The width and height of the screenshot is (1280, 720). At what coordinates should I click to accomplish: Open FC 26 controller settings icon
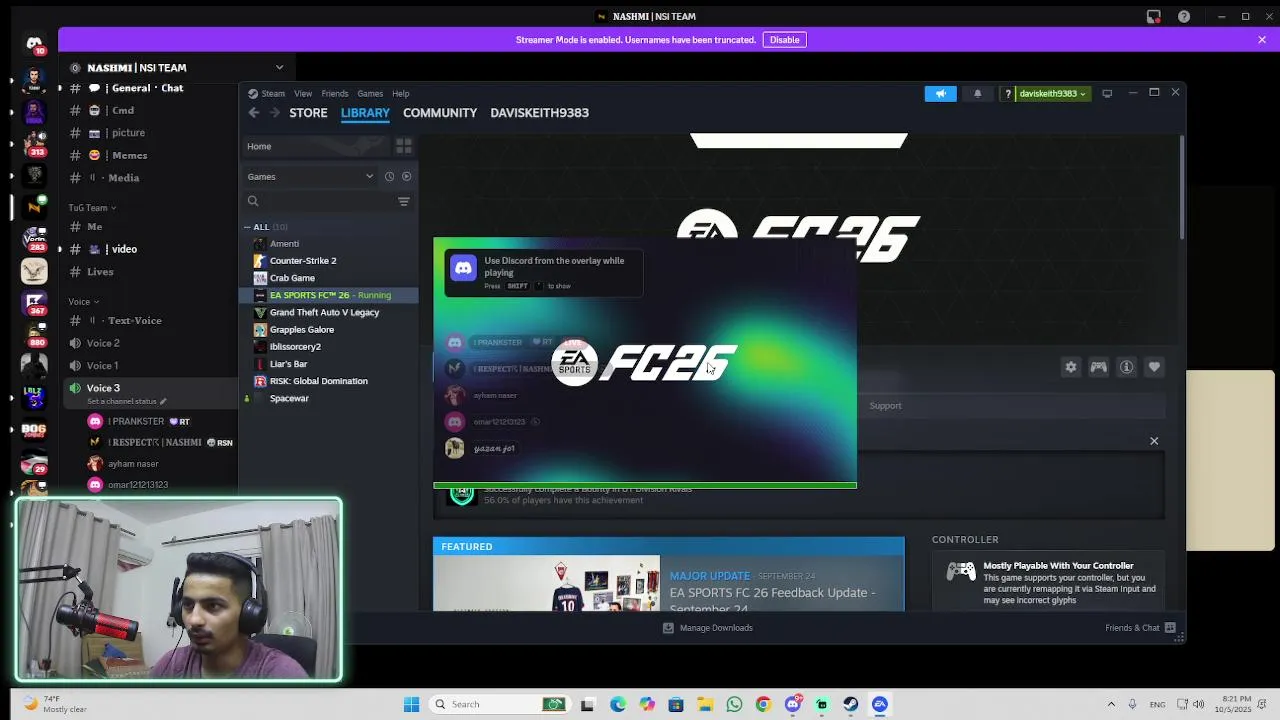pyautogui.click(x=1099, y=367)
